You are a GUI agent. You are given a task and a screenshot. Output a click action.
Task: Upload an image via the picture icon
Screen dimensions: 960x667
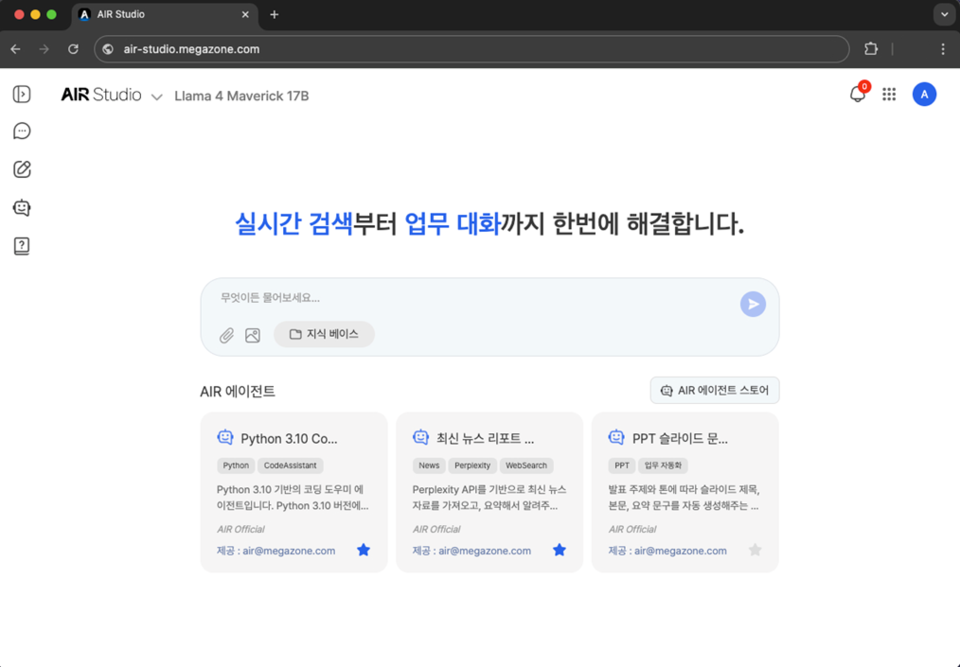(x=252, y=335)
